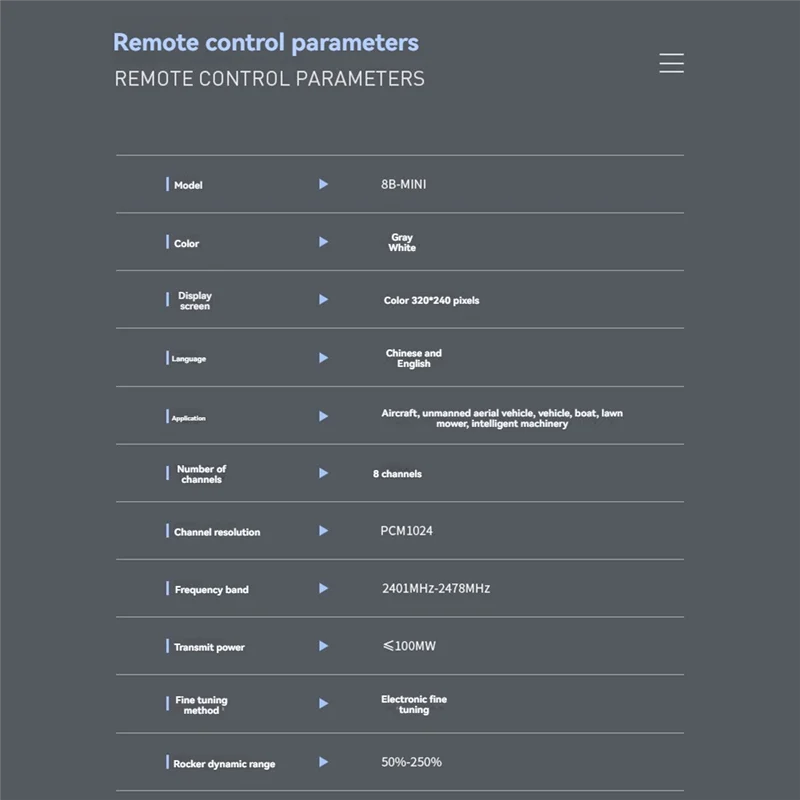This screenshot has height=800, width=800.
Task: Click the Transmit power label
Action: pyautogui.click(x=209, y=647)
